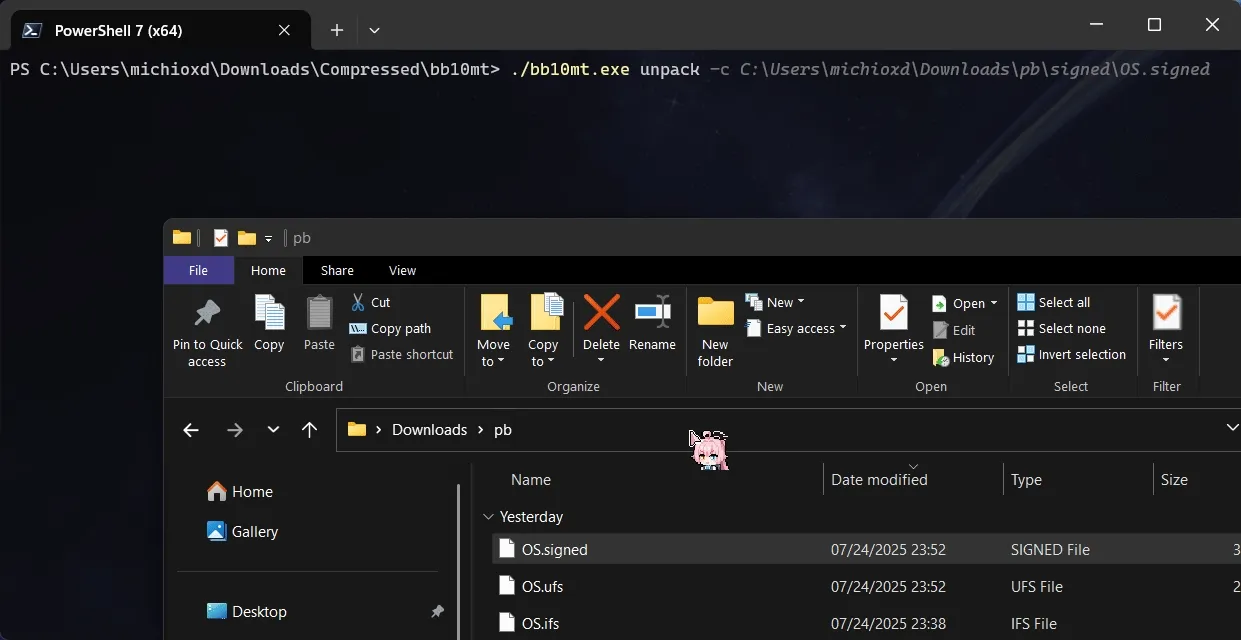This screenshot has width=1241, height=640.
Task: Select the Copy icon in the Clipboard group
Action: (x=268, y=325)
